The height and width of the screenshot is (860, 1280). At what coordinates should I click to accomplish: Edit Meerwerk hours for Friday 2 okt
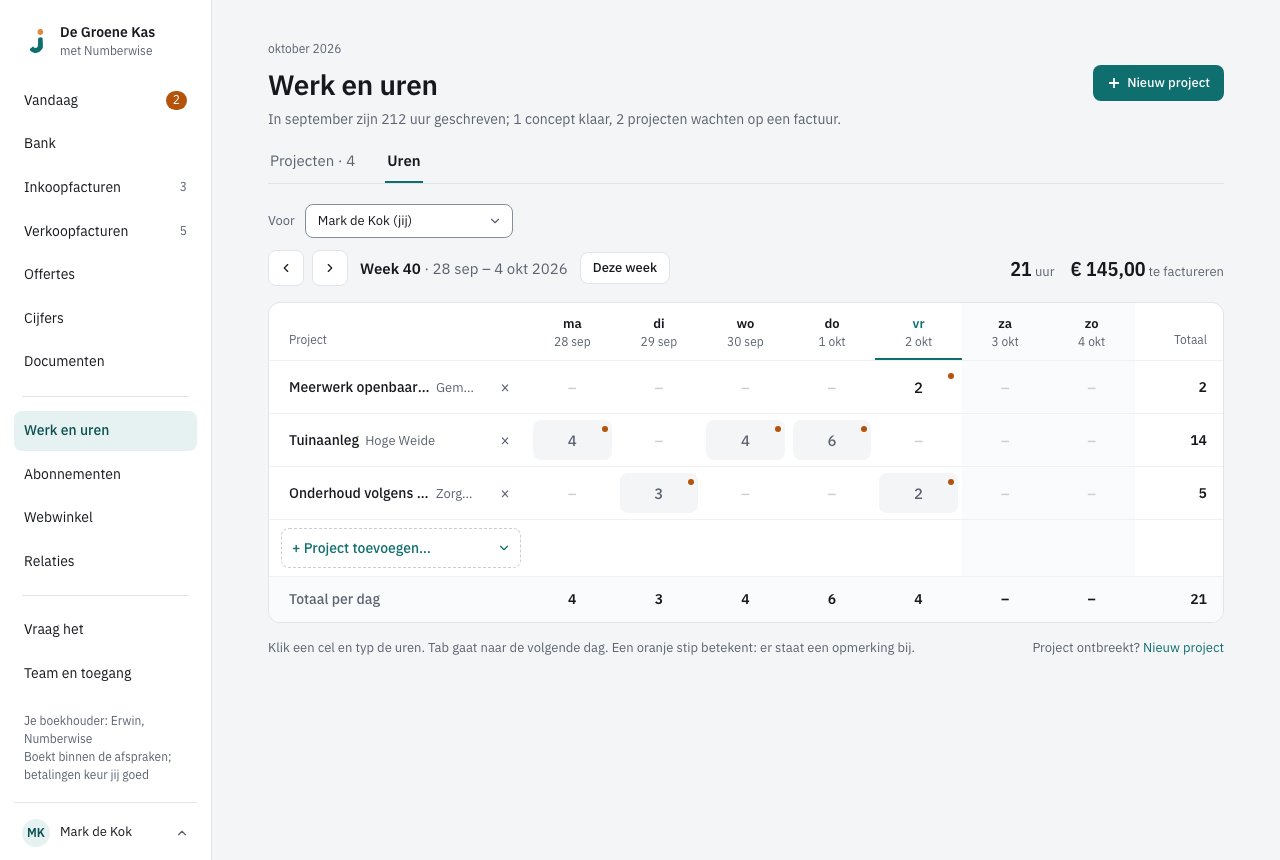[918, 387]
